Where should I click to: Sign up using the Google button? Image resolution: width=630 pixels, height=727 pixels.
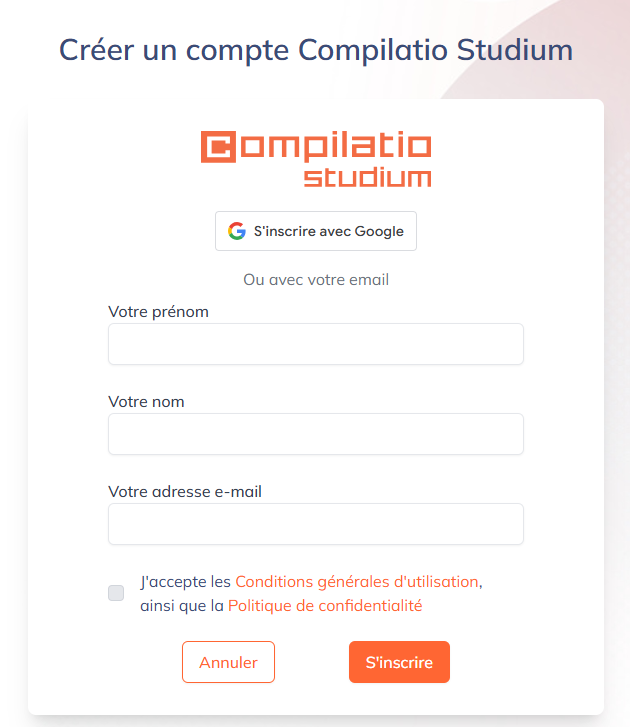point(316,231)
